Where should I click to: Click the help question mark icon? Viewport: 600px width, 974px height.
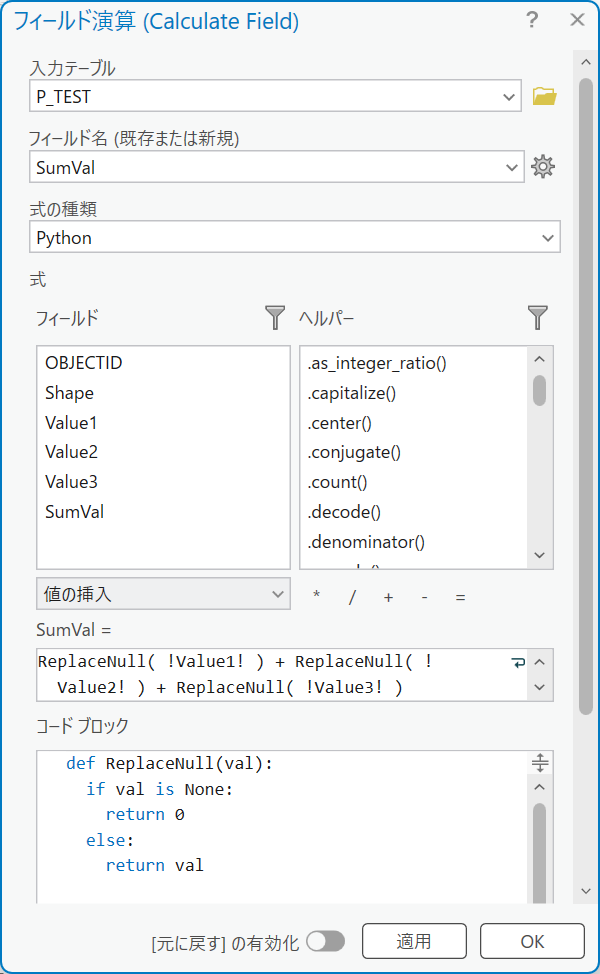(532, 20)
